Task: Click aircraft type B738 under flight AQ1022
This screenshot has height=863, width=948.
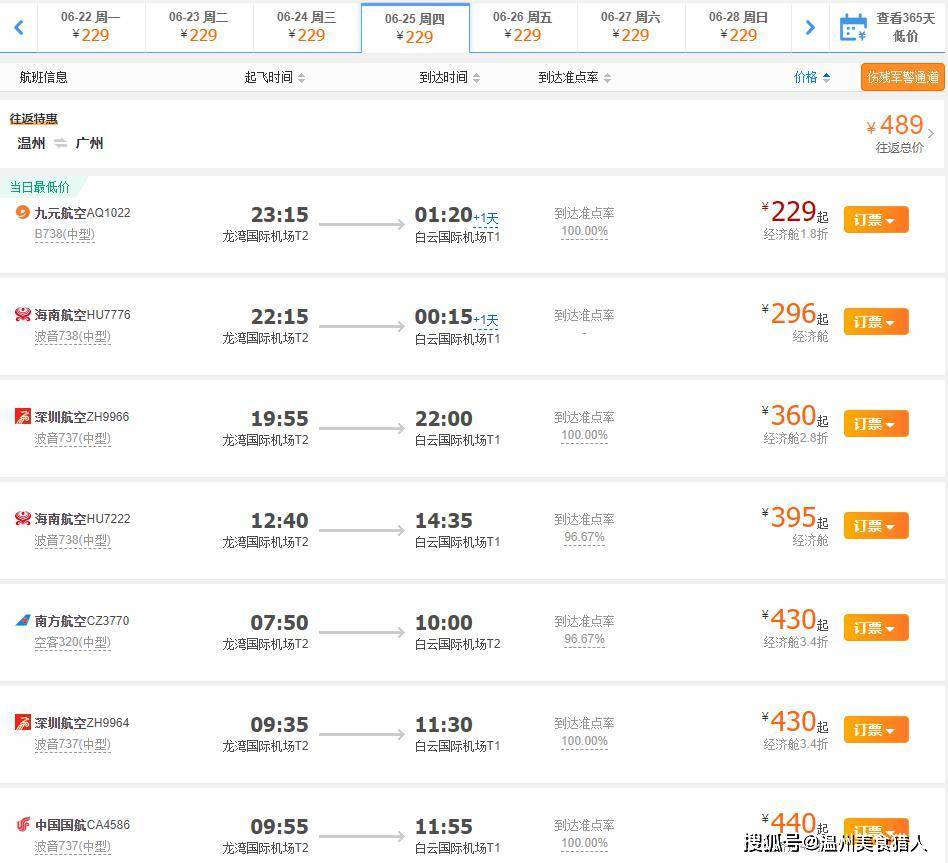Action: pos(64,234)
